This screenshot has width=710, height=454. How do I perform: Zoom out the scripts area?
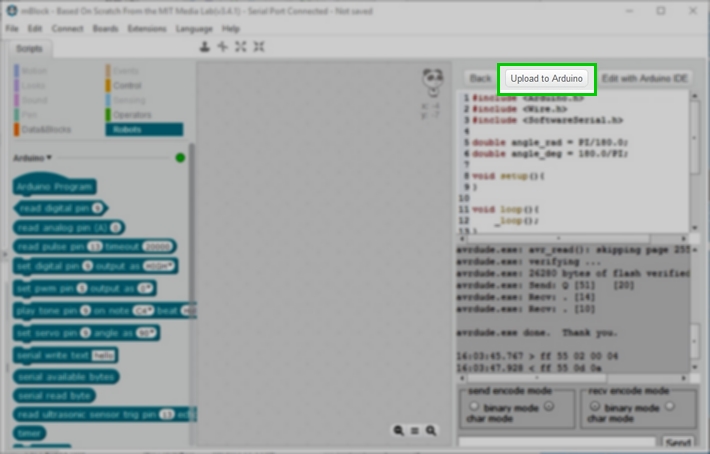coord(398,430)
